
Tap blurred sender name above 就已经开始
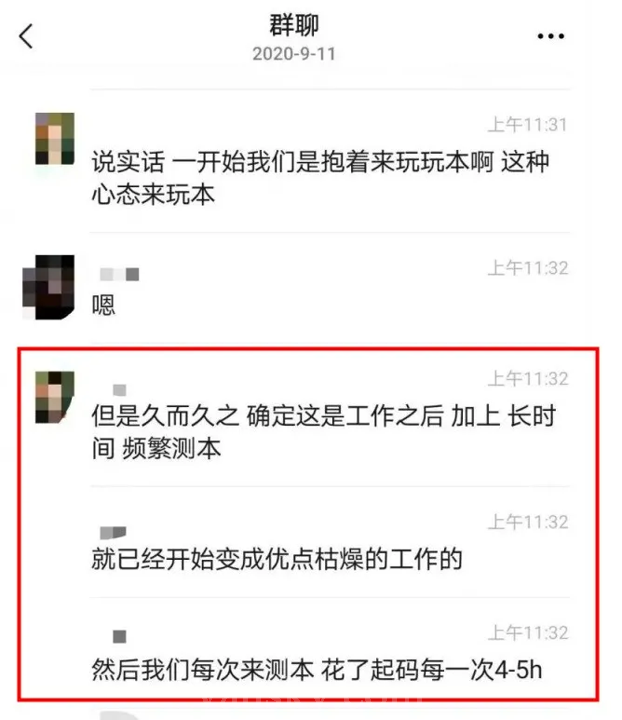tap(113, 533)
